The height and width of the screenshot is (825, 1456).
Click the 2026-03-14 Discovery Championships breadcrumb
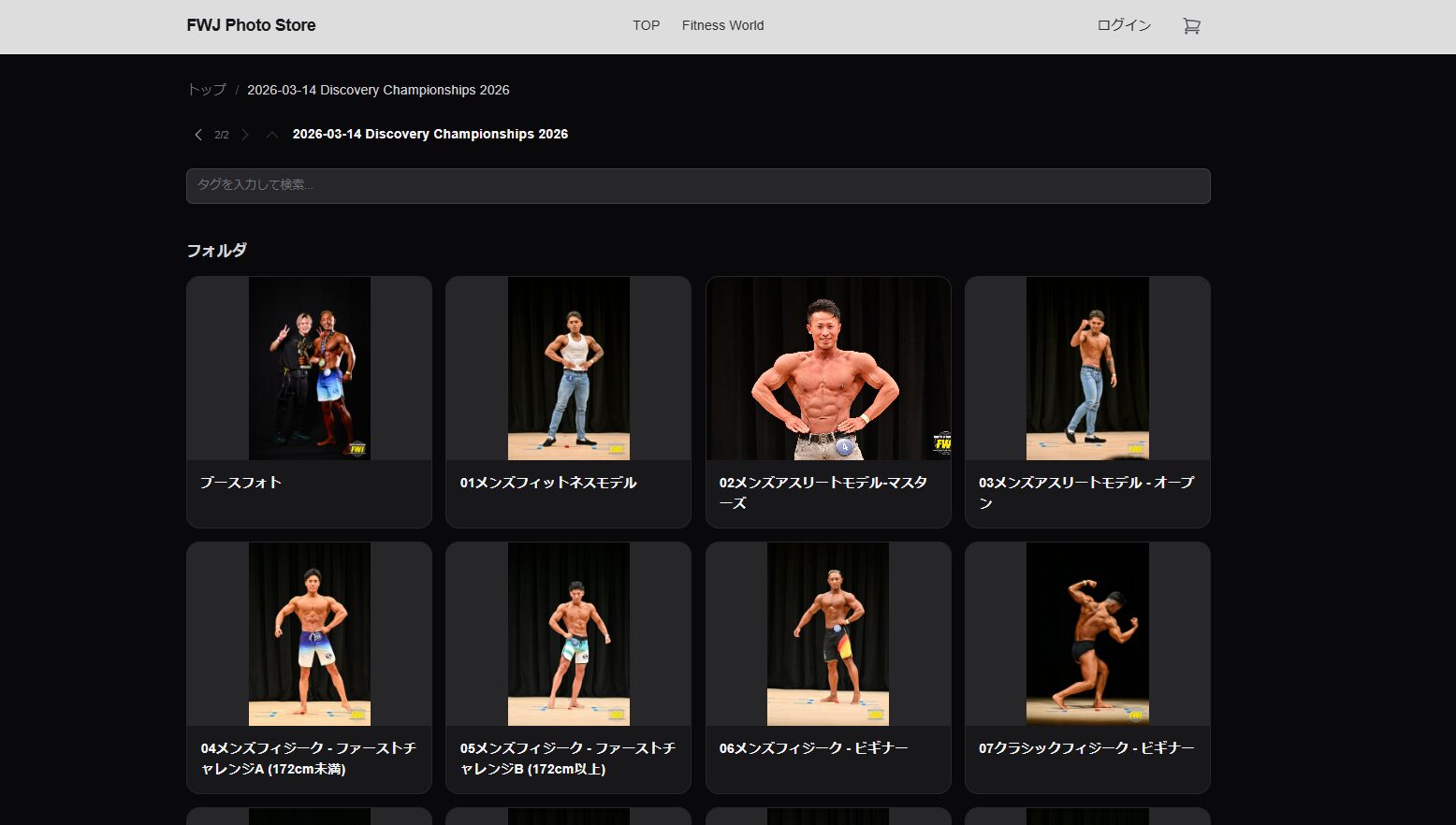pos(378,90)
